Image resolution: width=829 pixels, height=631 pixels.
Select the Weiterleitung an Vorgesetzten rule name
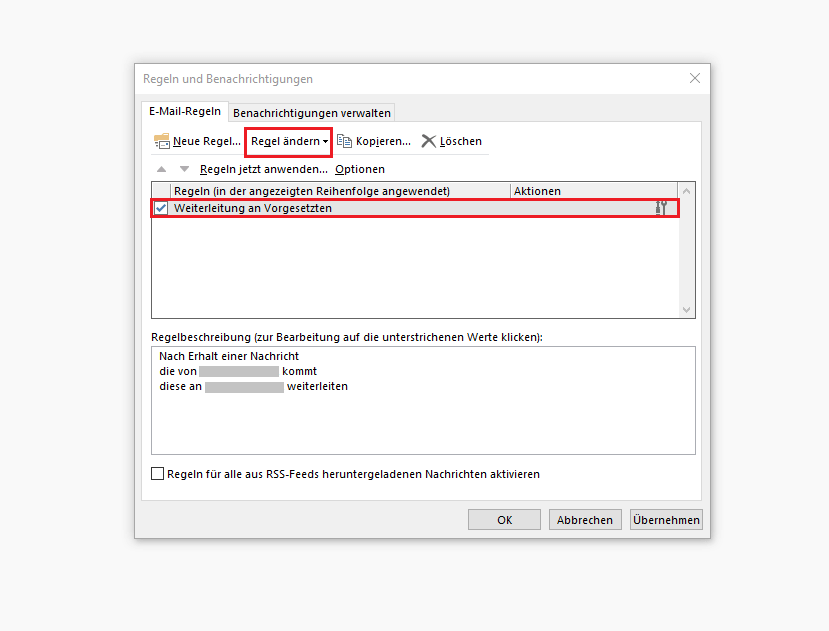(253, 208)
